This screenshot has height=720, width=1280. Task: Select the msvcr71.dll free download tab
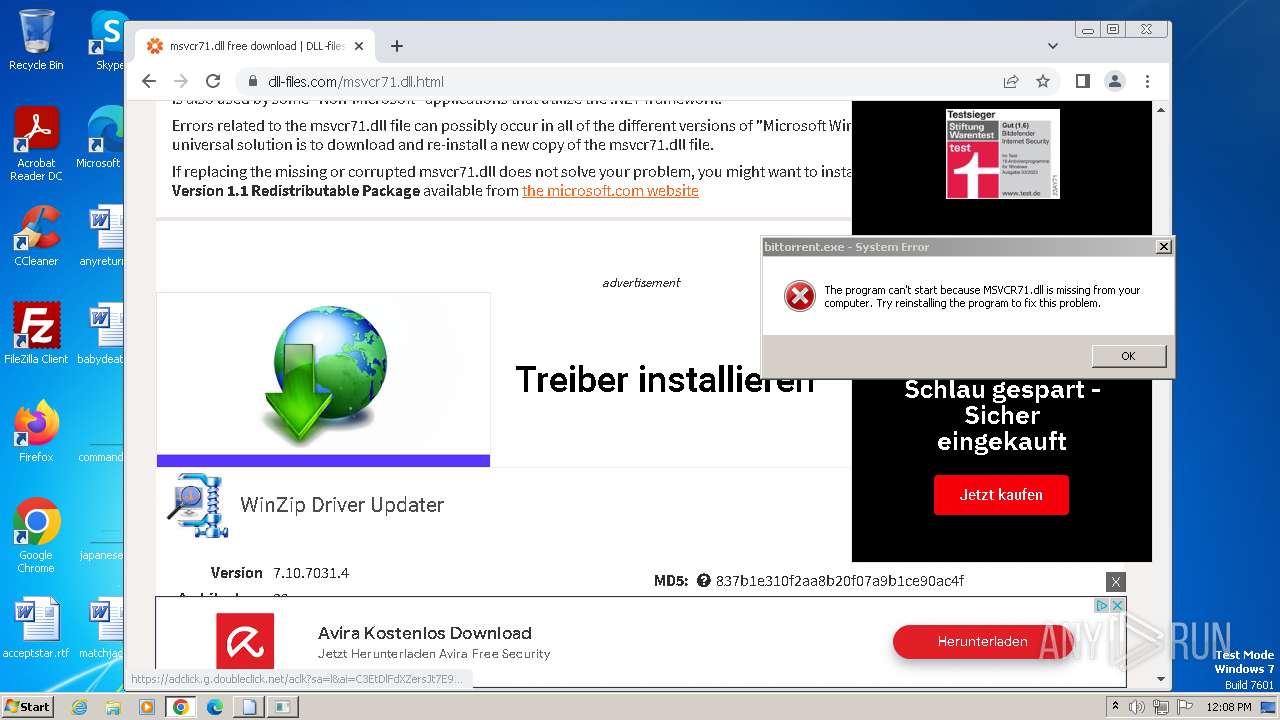[255, 46]
